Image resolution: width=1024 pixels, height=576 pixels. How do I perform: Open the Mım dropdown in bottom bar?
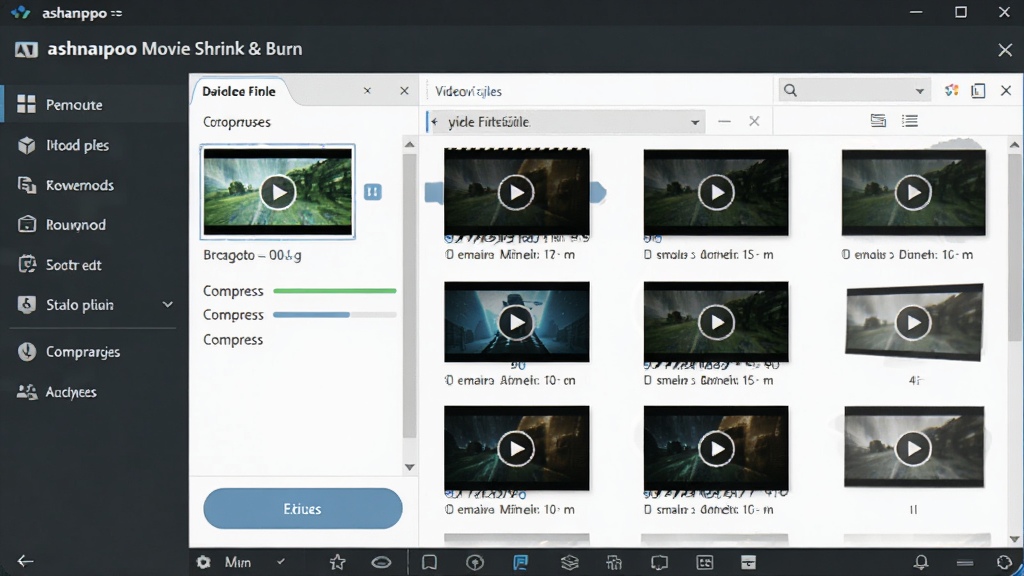click(x=253, y=562)
